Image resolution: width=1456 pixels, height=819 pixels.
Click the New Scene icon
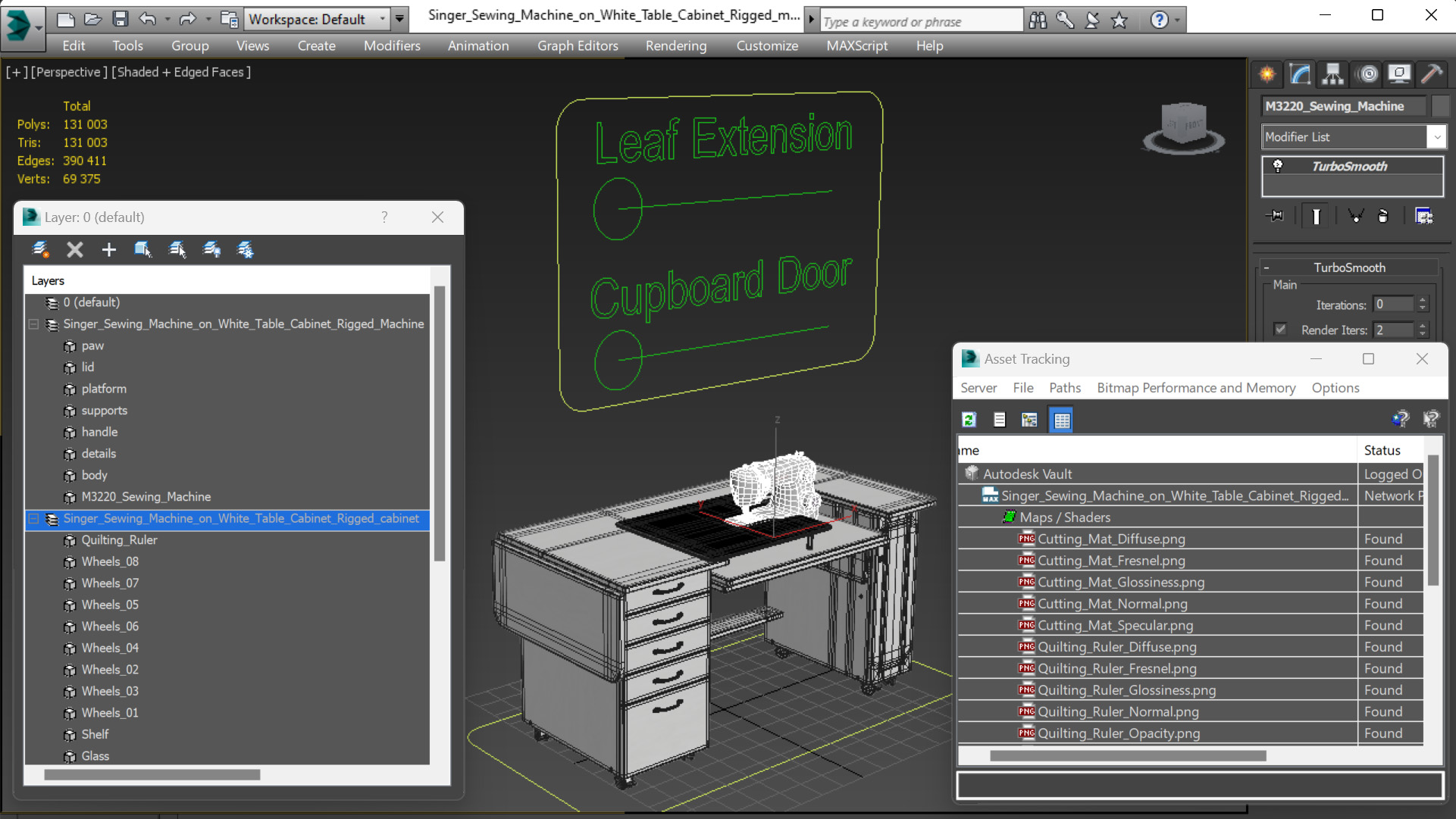coord(66,19)
